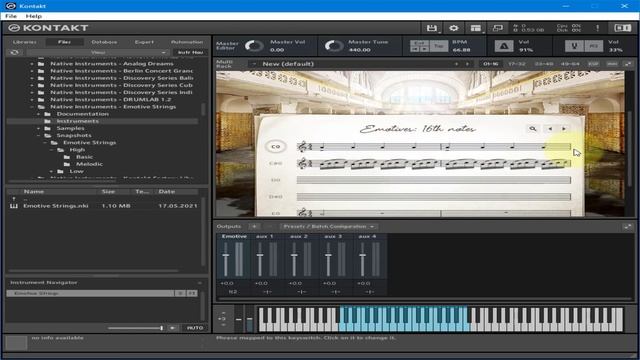Open Presets / Batch Configuration dropdown
Viewport: 640px width, 360px height.
329,226
